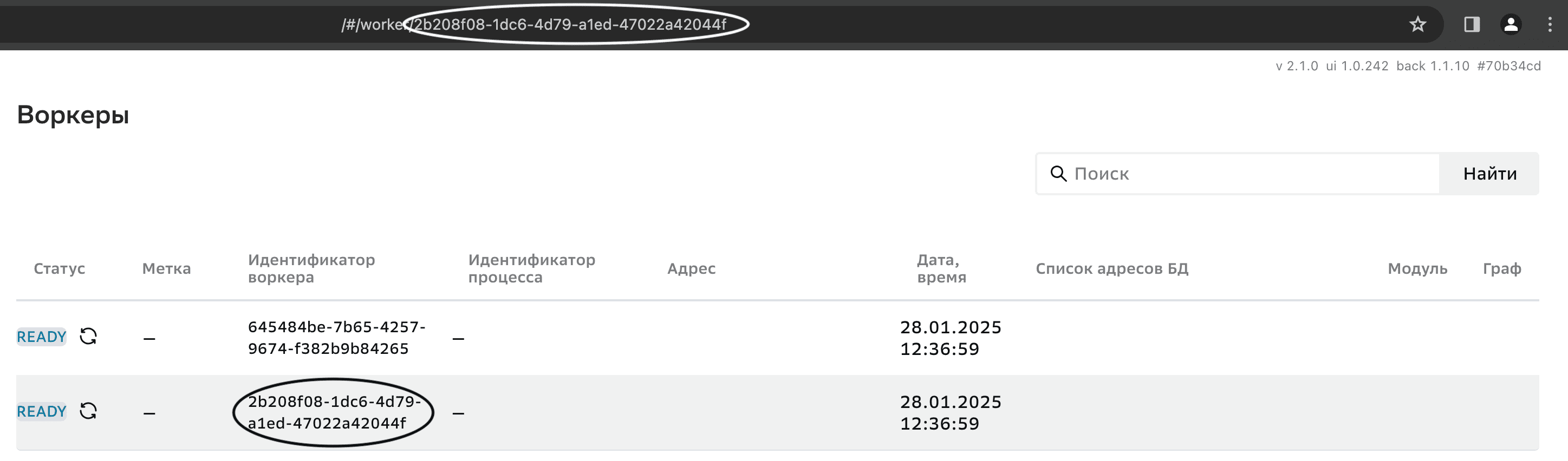This screenshot has height=461, width=1568.
Task: Click the bookmark star icon
Action: point(1417,24)
